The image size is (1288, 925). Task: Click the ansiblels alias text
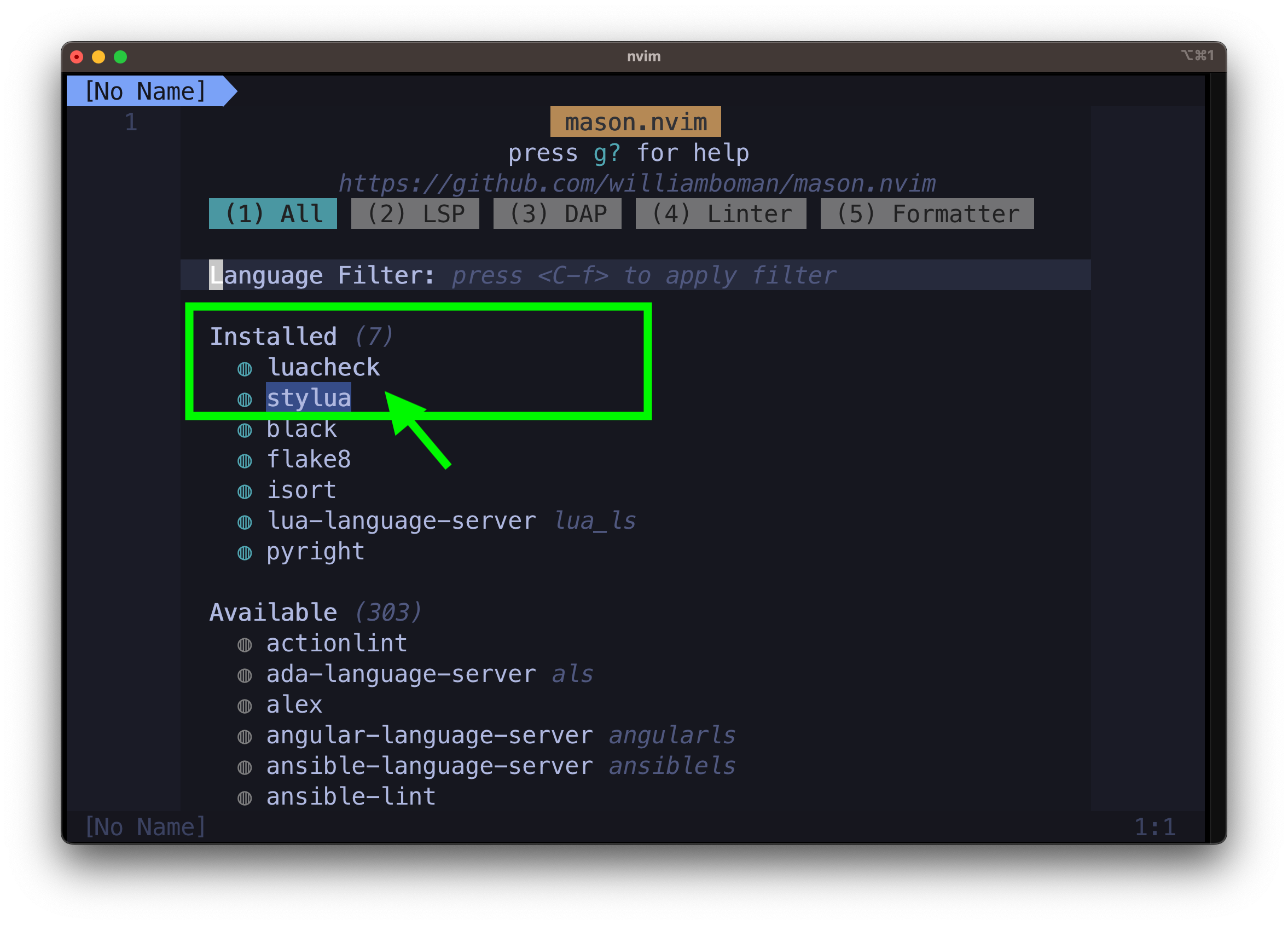tap(672, 766)
